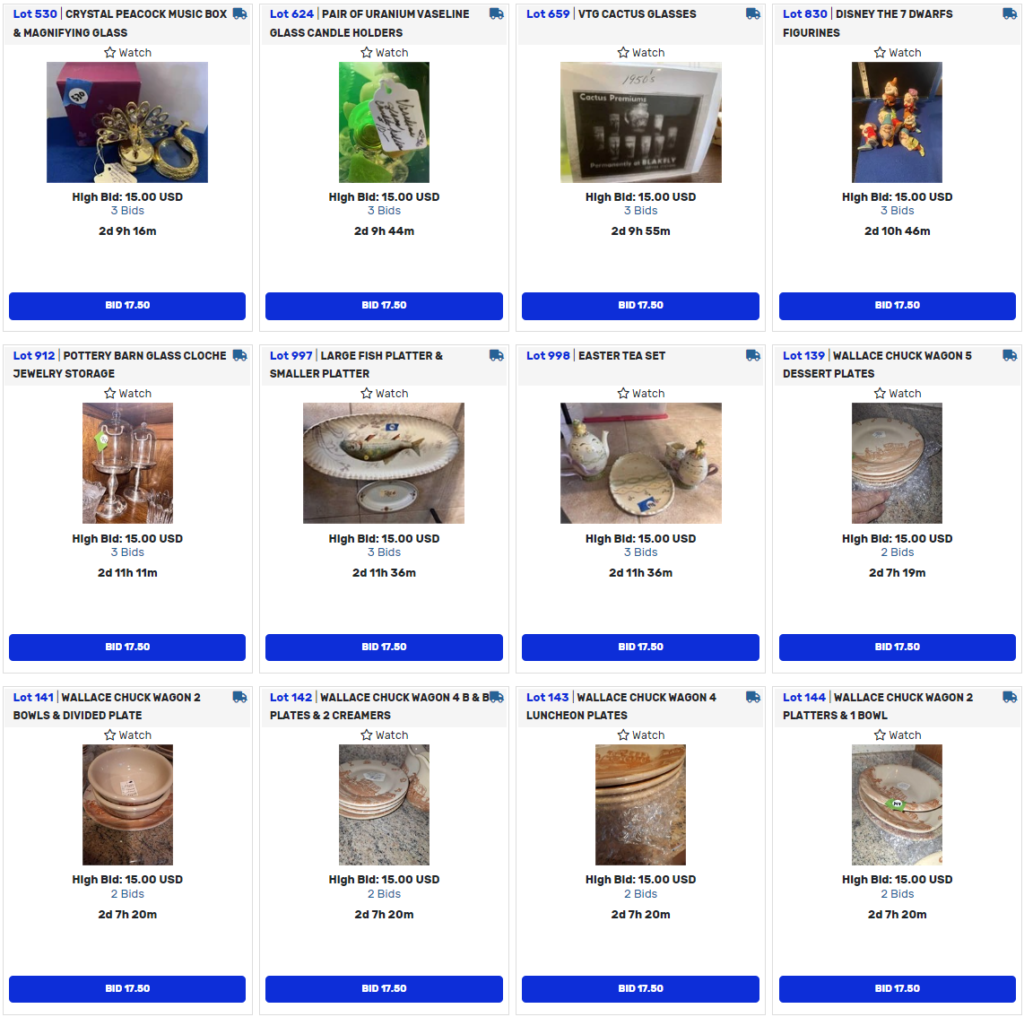This screenshot has height=1017, width=1024.
Task: Open the Wallace Chuck Wagon dessert plates photo
Action: (x=897, y=463)
